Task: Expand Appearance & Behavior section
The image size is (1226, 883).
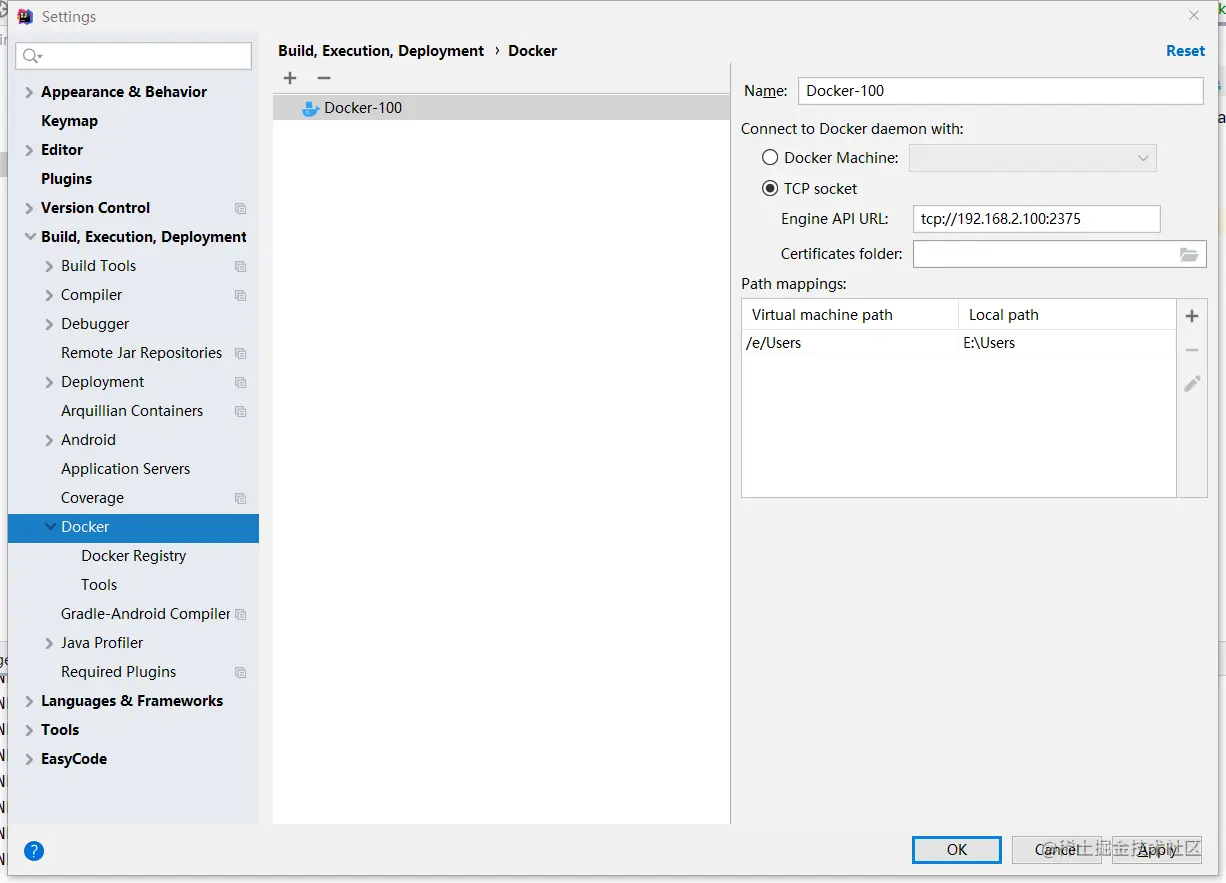Action: point(29,92)
